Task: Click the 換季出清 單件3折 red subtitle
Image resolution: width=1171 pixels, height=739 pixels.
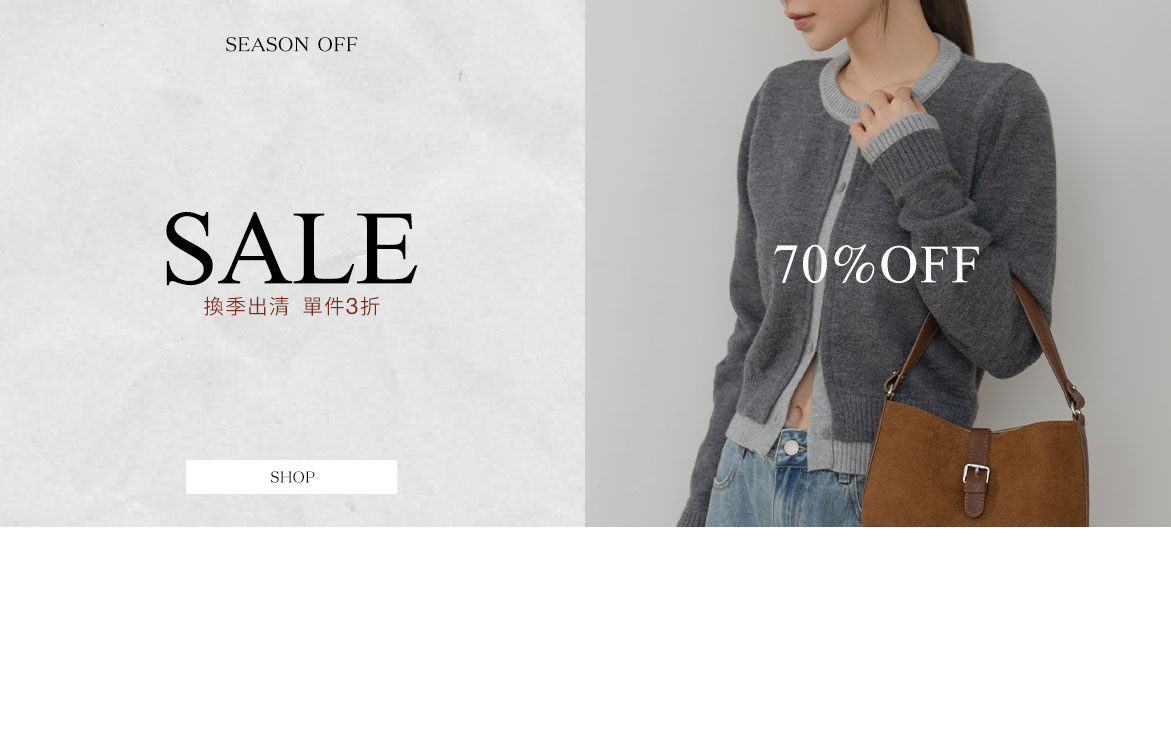Action: click(291, 306)
